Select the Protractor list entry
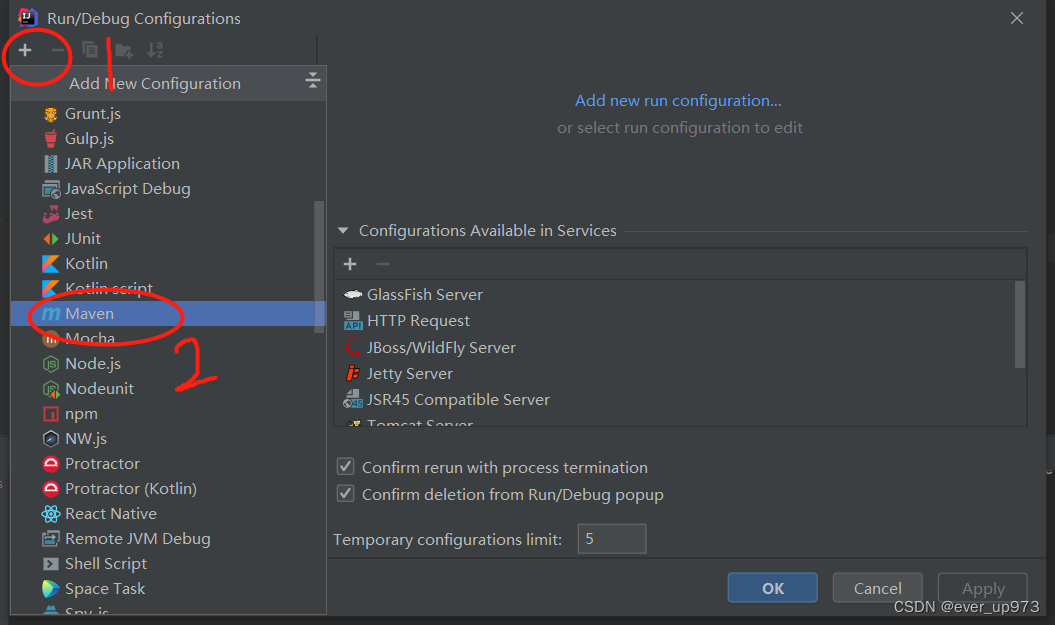1055x625 pixels. (x=168, y=464)
